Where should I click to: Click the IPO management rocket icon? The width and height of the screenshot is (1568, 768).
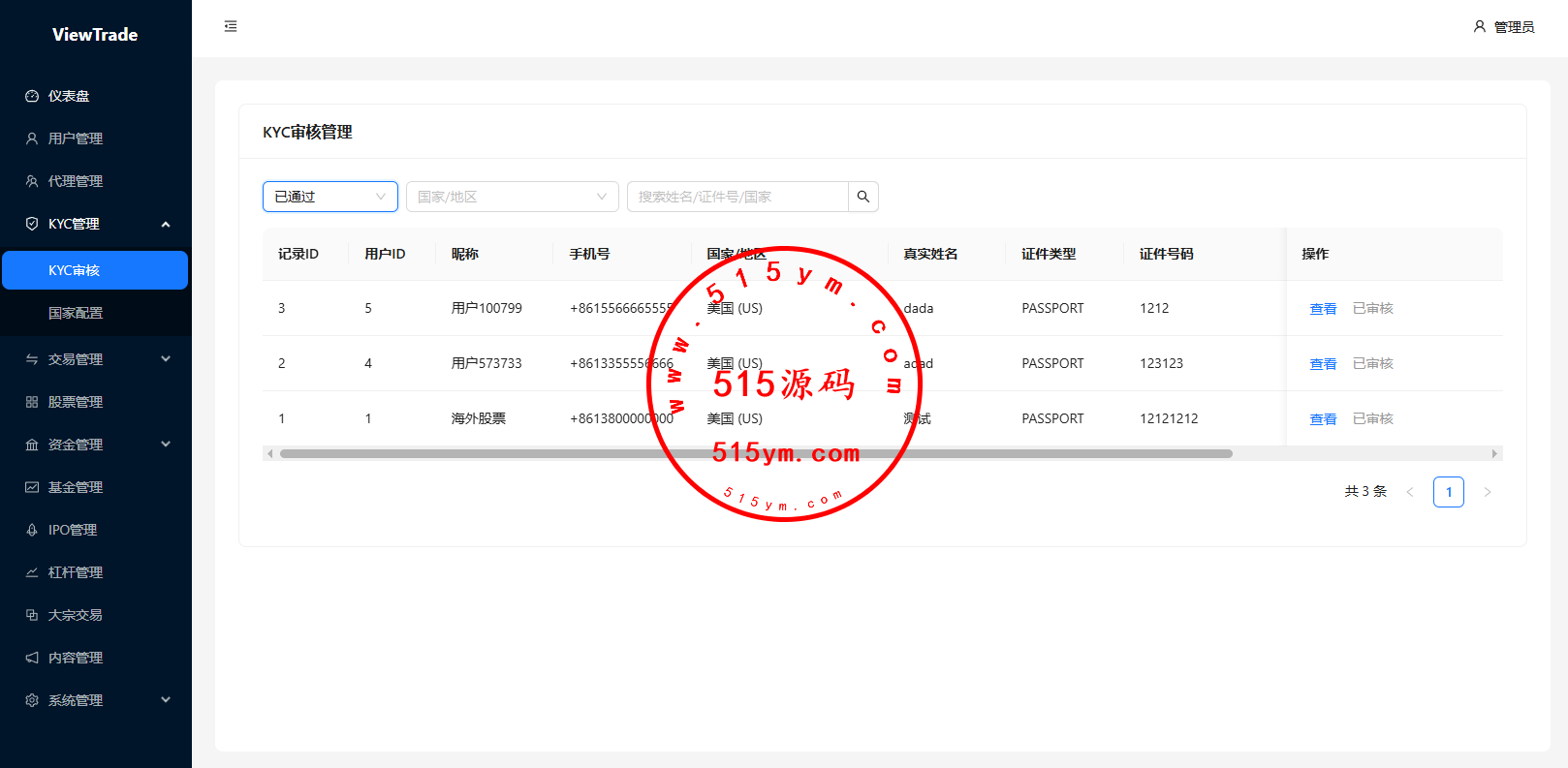pos(32,530)
